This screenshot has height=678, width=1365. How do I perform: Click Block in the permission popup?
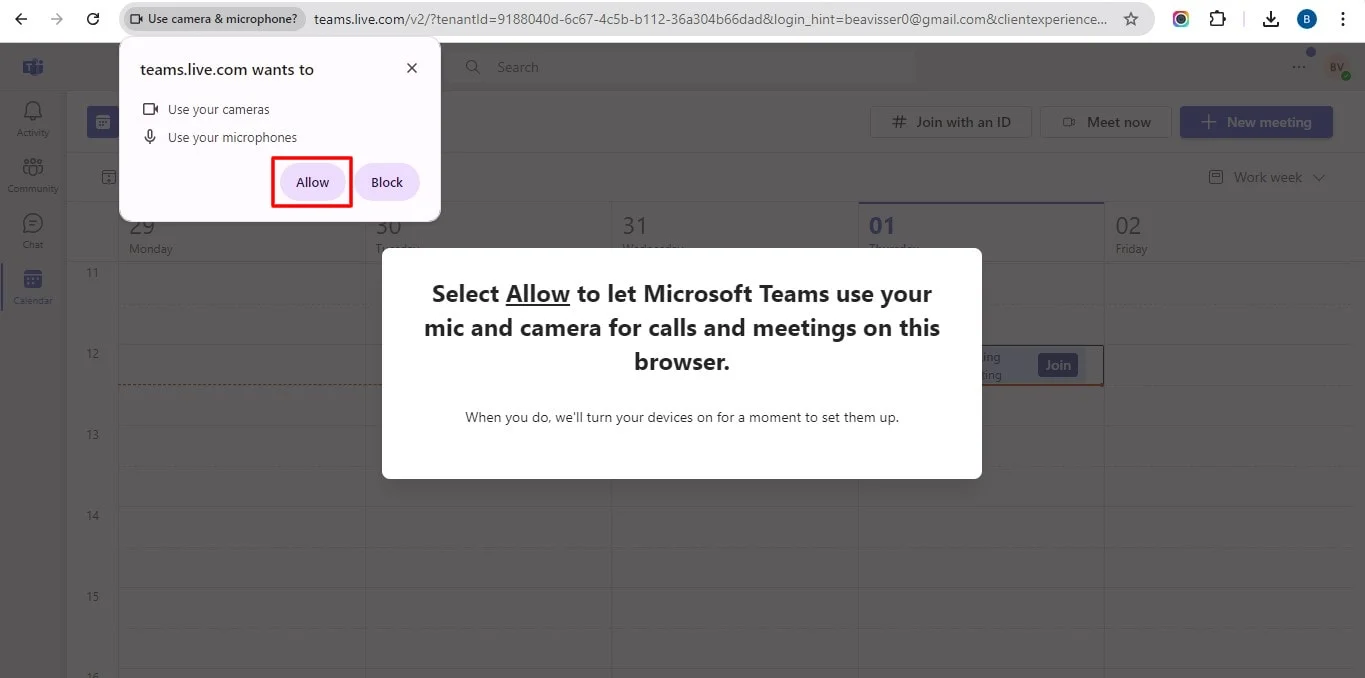click(387, 182)
